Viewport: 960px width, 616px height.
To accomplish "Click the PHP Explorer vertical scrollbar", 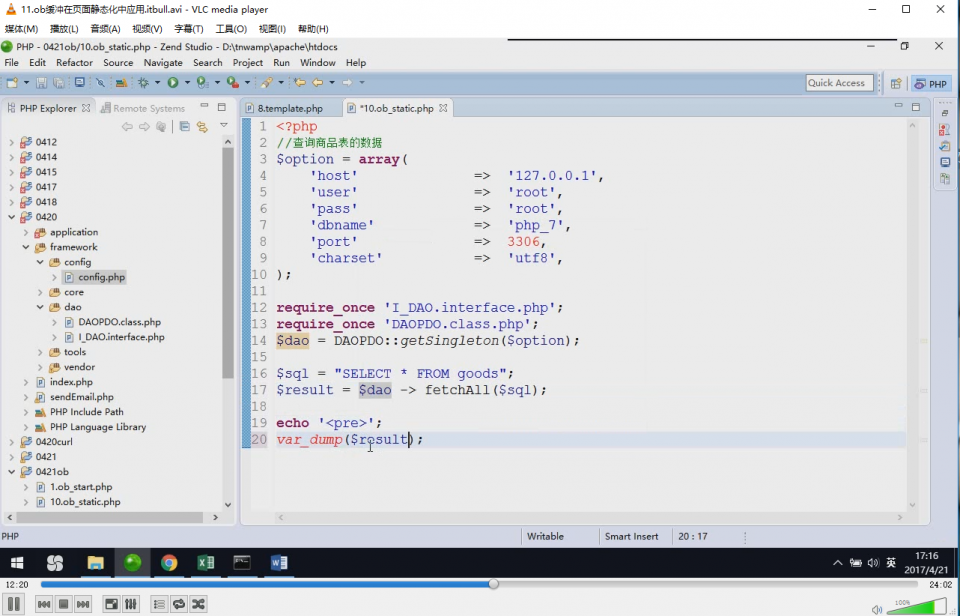I will pos(228,262).
